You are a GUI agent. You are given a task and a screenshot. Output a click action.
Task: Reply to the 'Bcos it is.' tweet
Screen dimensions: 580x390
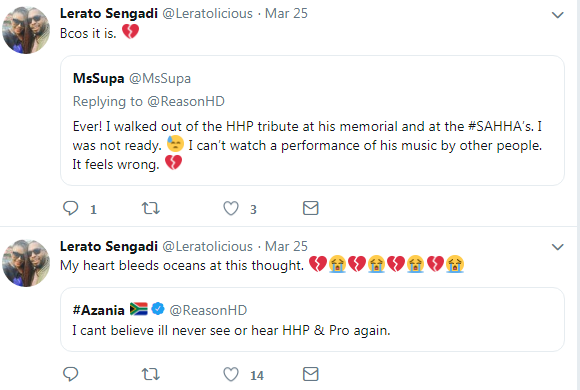pyautogui.click(x=71, y=208)
